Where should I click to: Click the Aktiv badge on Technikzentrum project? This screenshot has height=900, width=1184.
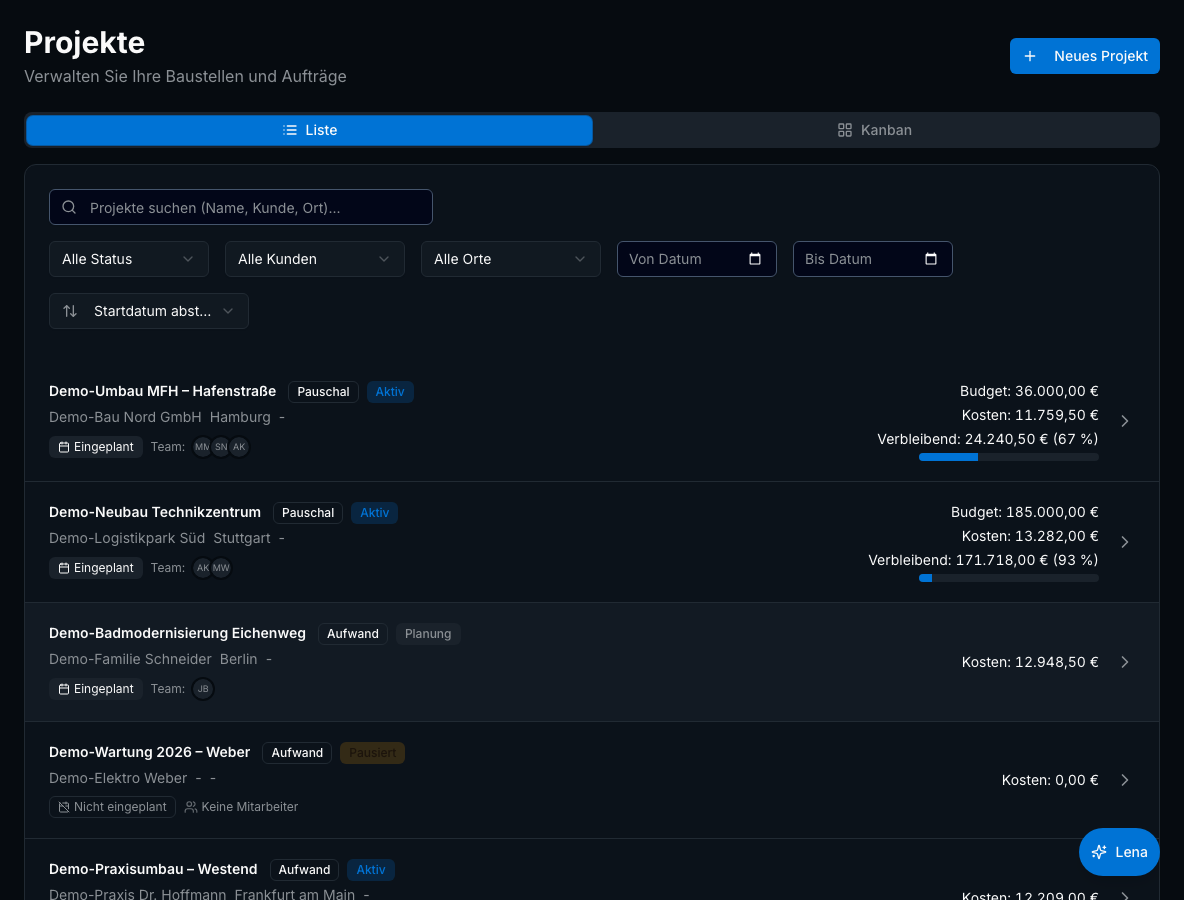point(375,513)
